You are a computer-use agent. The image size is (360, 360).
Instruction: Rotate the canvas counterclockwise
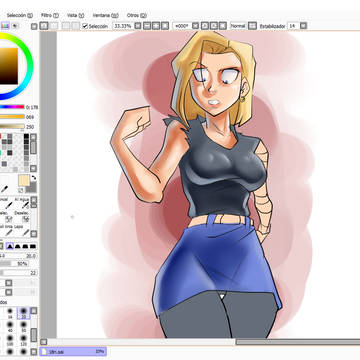[205, 26]
